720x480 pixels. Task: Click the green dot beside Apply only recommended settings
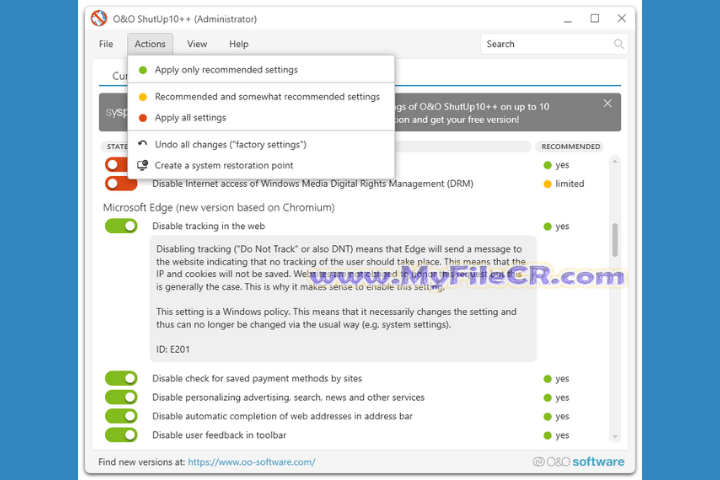coord(143,70)
